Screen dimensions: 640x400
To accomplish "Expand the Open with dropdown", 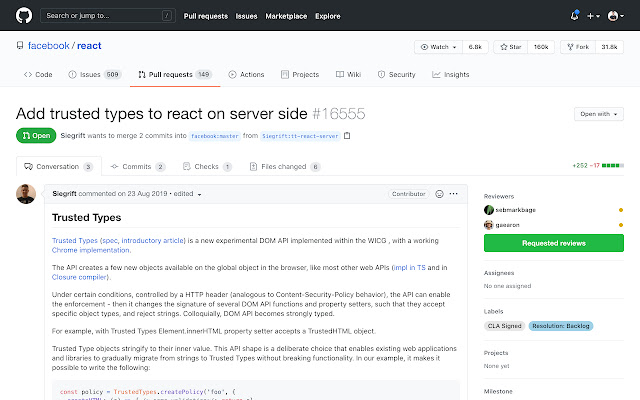I will 599,114.
